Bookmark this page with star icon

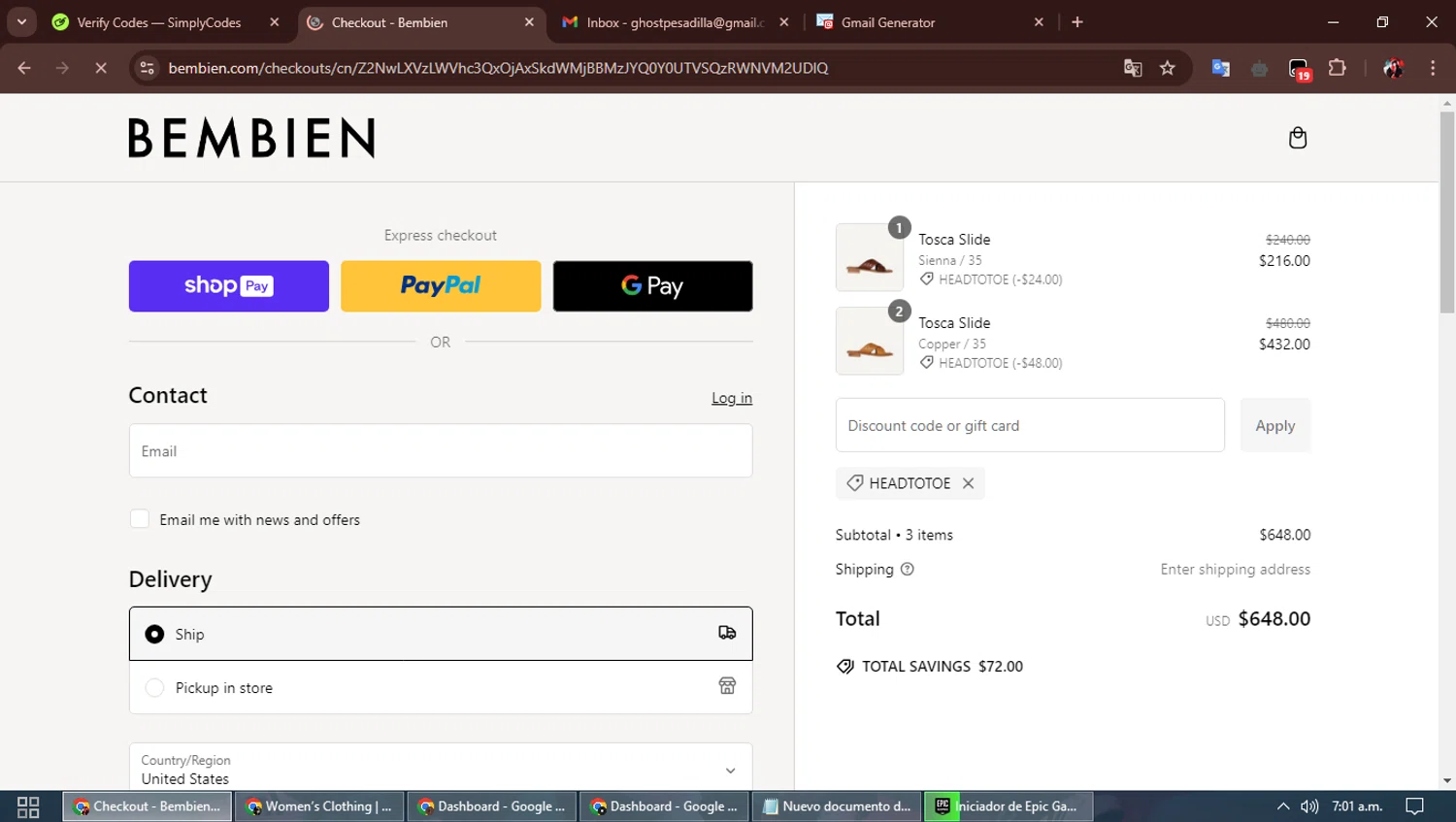click(x=1168, y=68)
